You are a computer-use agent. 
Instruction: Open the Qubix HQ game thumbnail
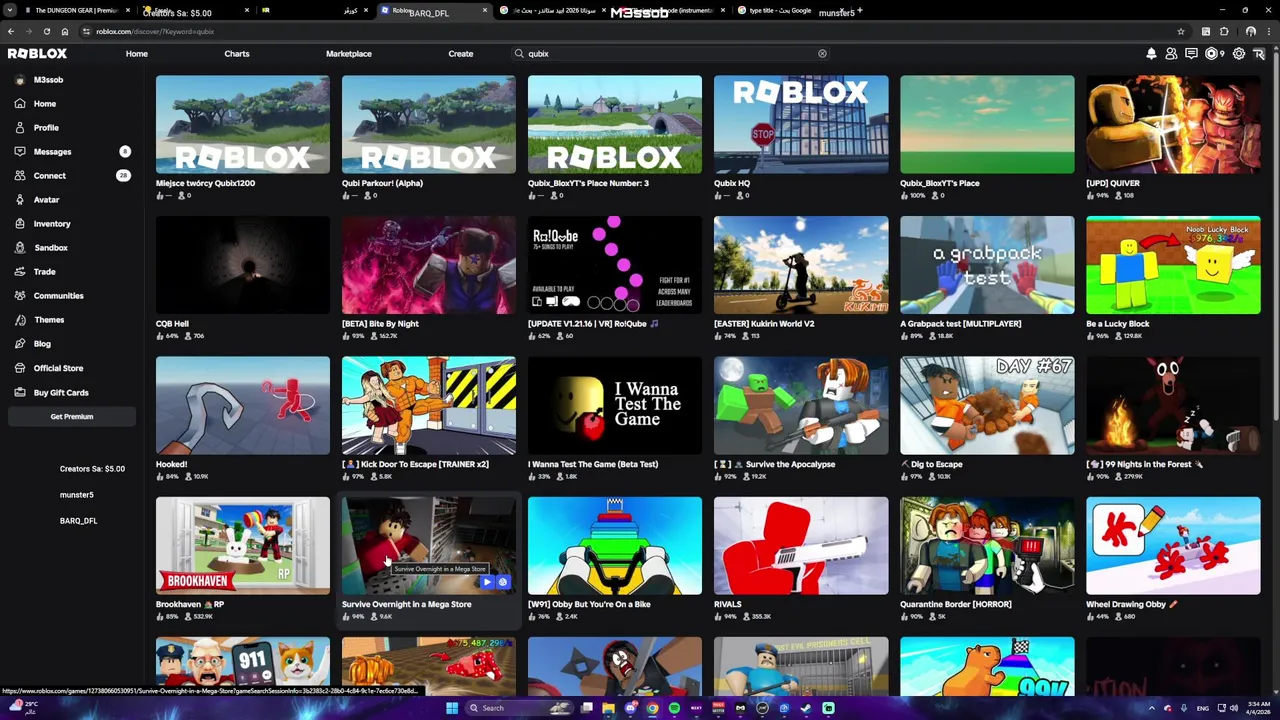pyautogui.click(x=801, y=125)
